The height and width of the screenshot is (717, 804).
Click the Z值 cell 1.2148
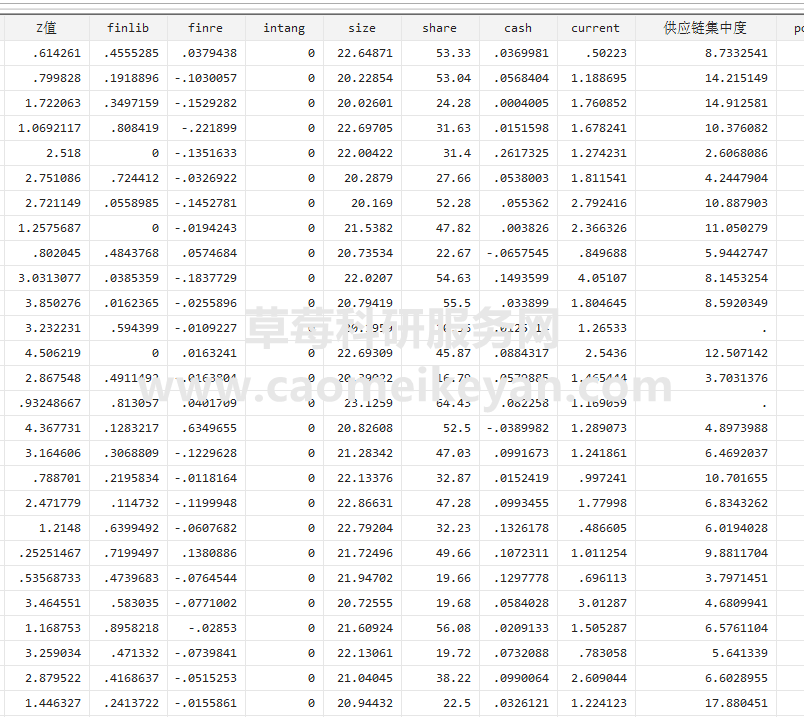(47, 528)
